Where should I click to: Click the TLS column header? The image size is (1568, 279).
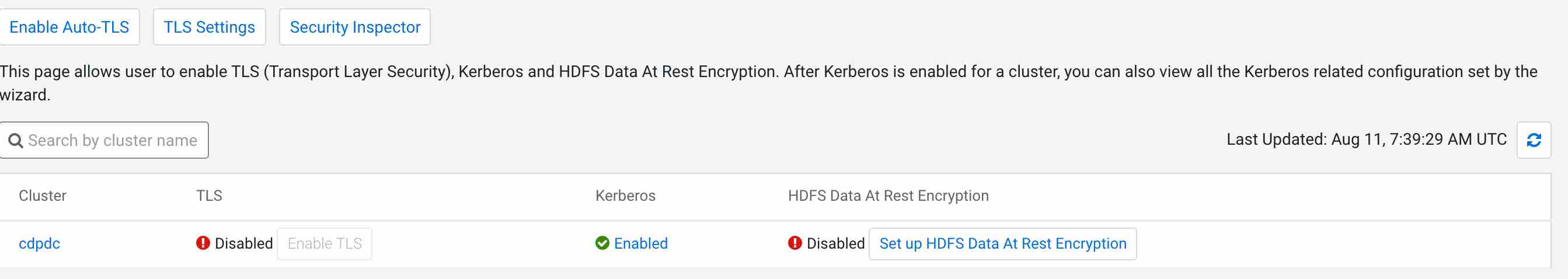pos(209,196)
